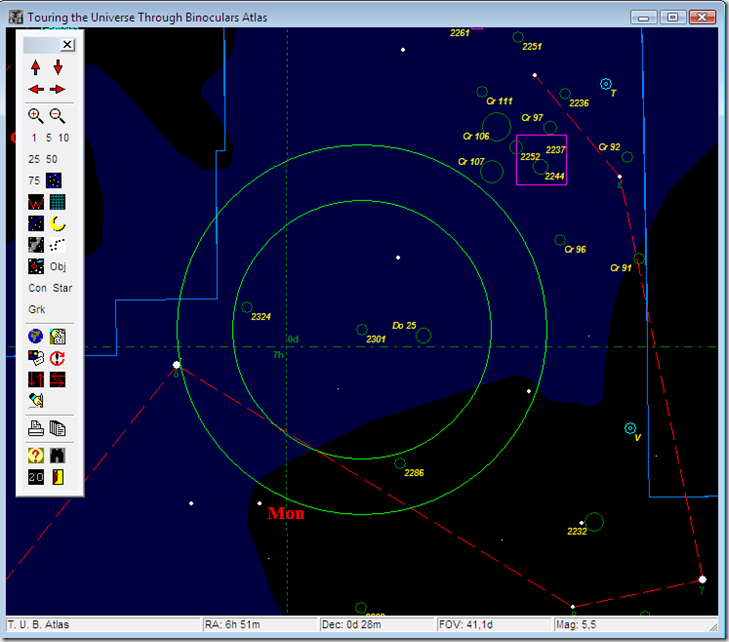This screenshot has width=729, height=642.
Task: Zoom in with plus magnifier
Action: [x=36, y=116]
